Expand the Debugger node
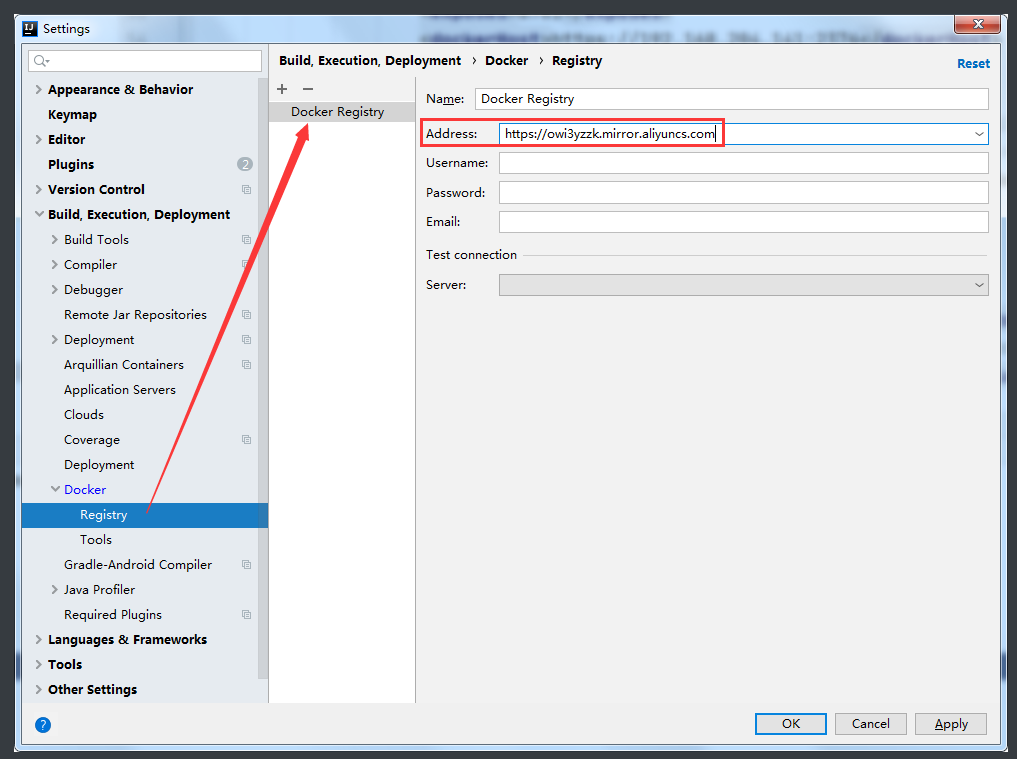 [54, 289]
